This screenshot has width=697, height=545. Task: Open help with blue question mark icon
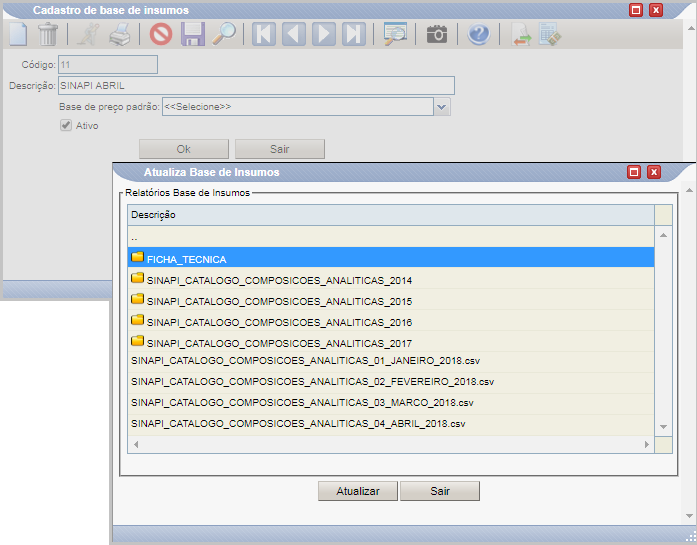pyautogui.click(x=479, y=34)
